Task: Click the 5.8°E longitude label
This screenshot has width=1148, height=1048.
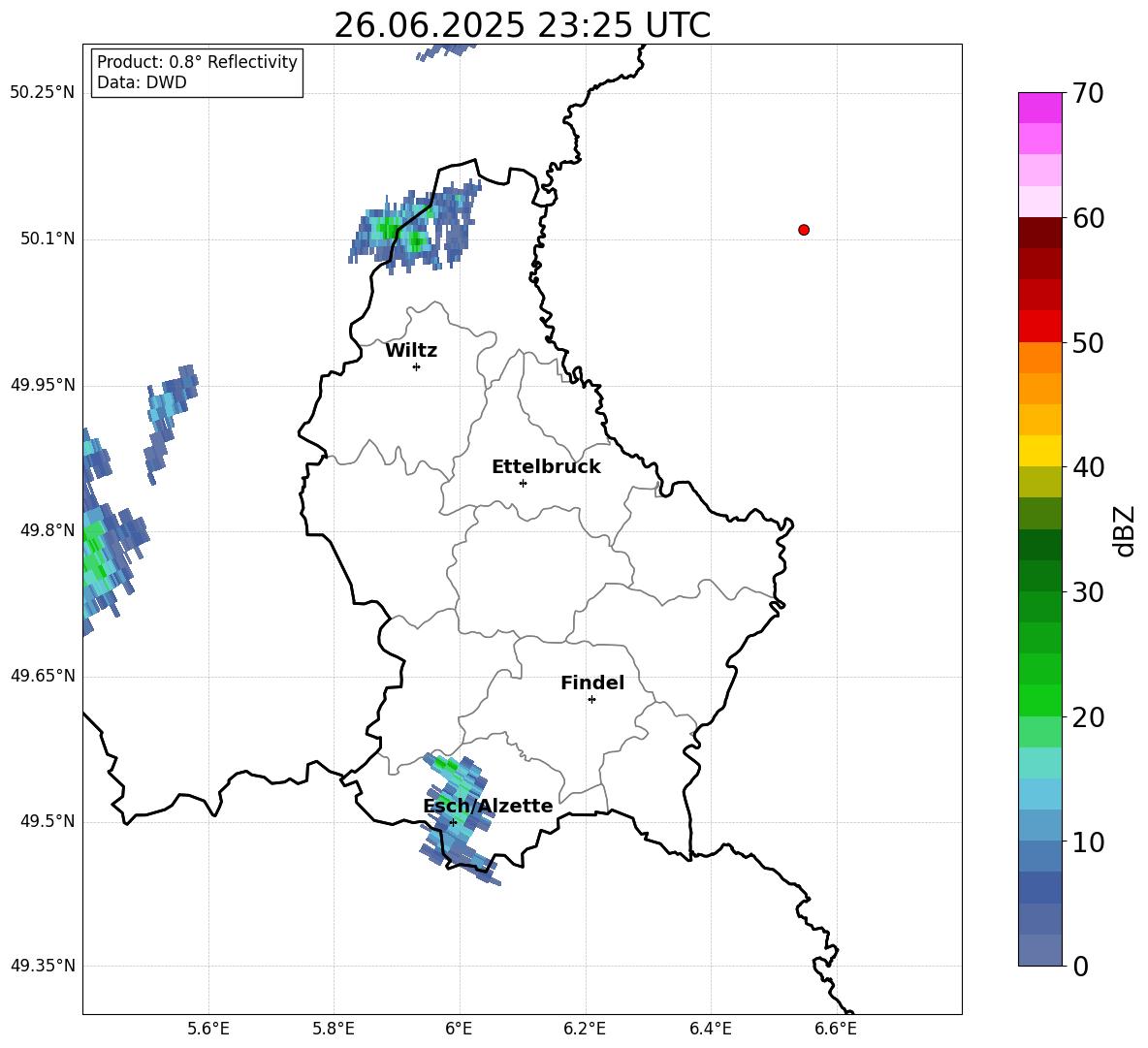Action: [334, 1029]
